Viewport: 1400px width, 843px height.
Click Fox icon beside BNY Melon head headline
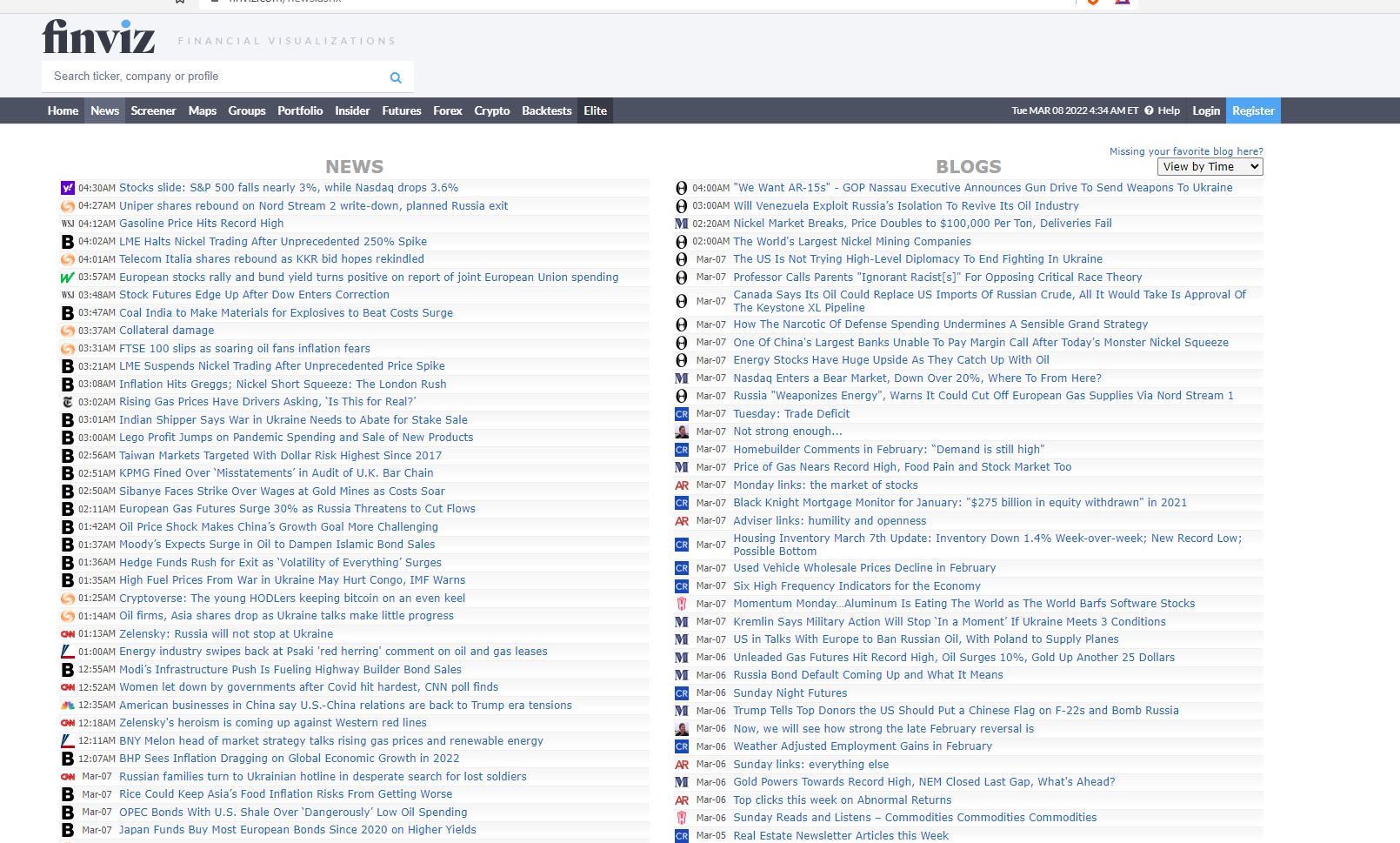[x=68, y=741]
